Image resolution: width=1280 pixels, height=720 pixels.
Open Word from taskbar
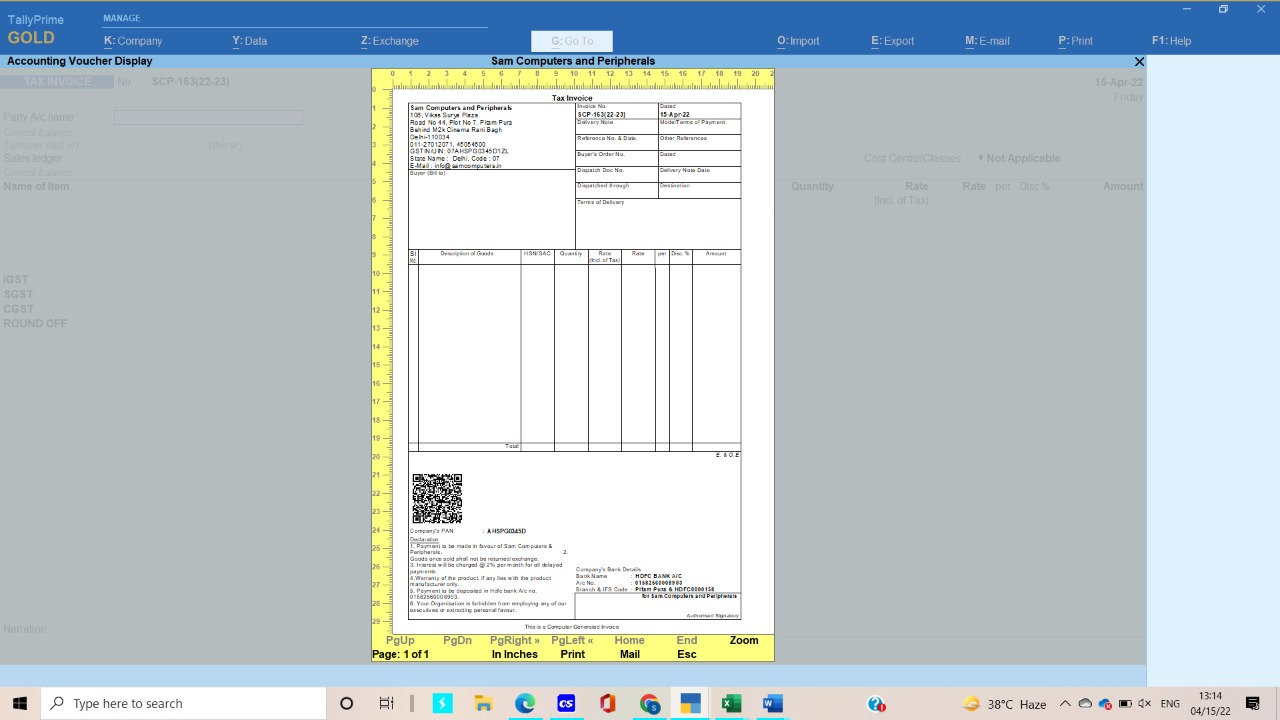772,703
